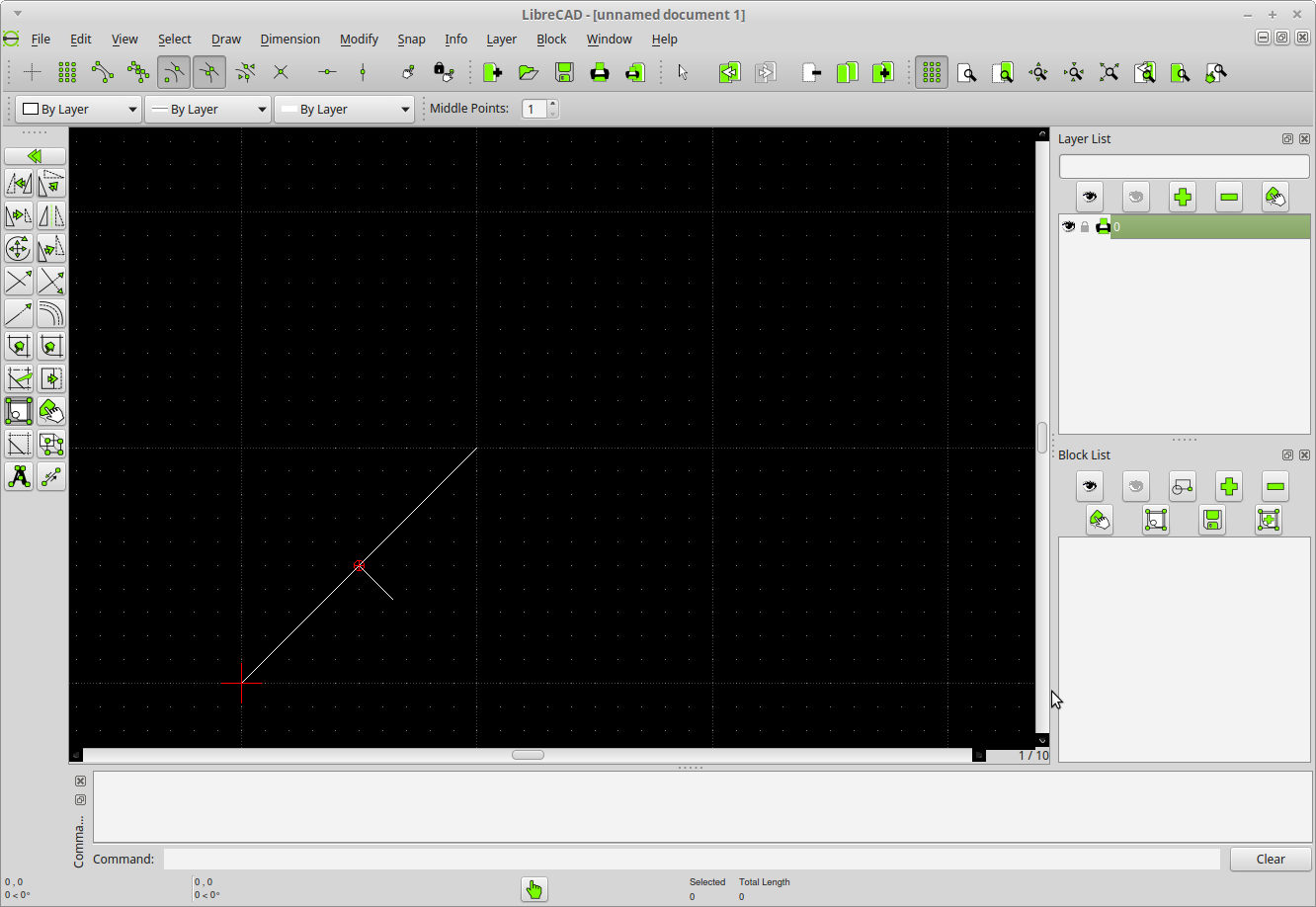Image resolution: width=1316 pixels, height=907 pixels.
Task: Click the green back arrow in tool panel
Action: (x=36, y=156)
